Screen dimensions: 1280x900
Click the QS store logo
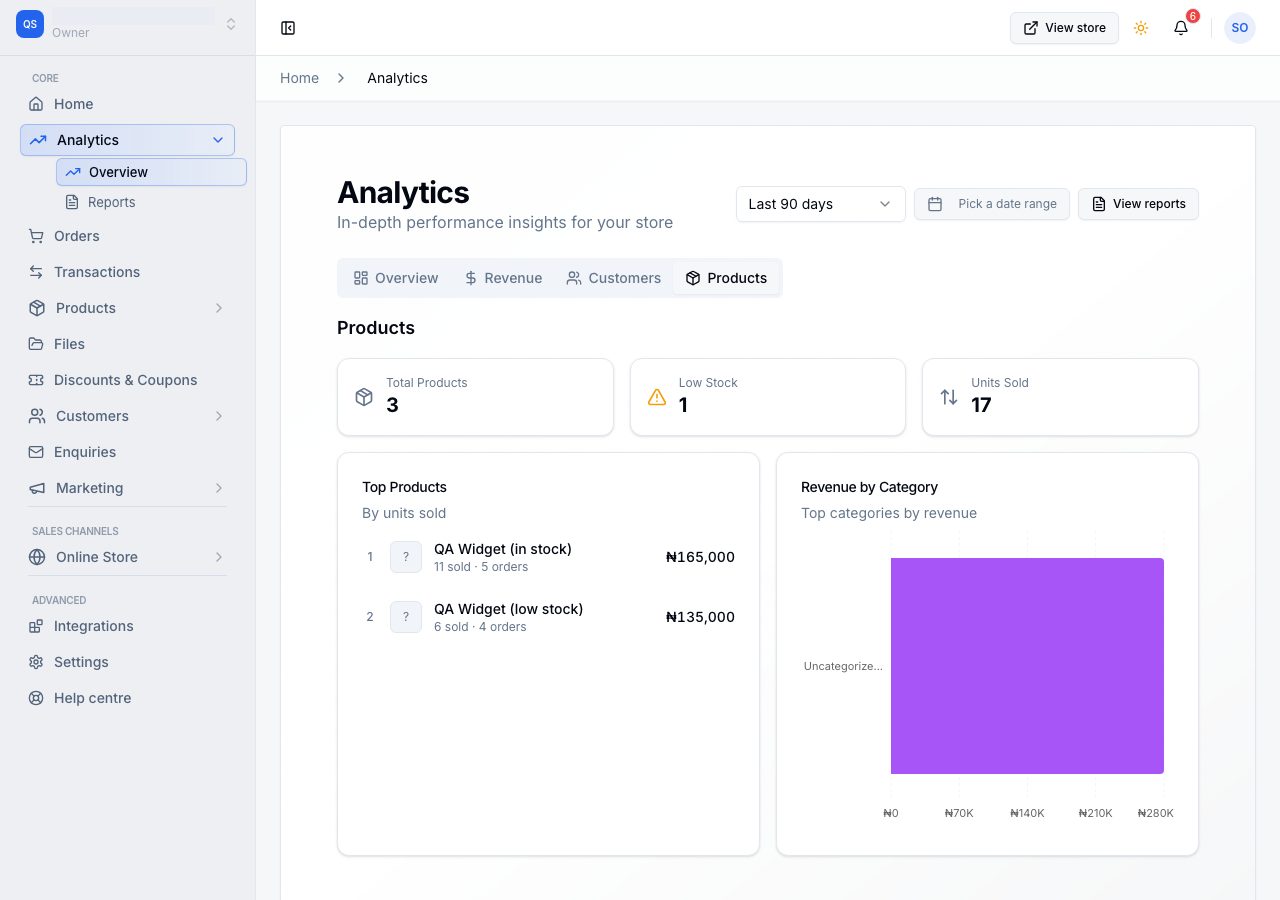click(30, 24)
